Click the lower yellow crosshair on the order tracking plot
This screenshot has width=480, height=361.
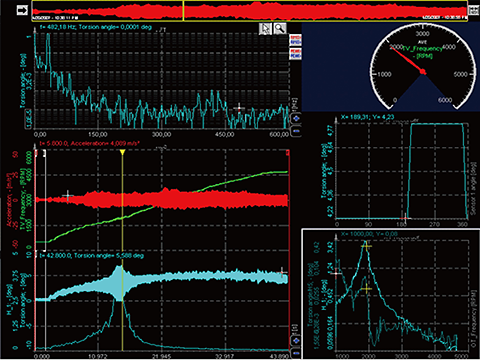pos(366,289)
